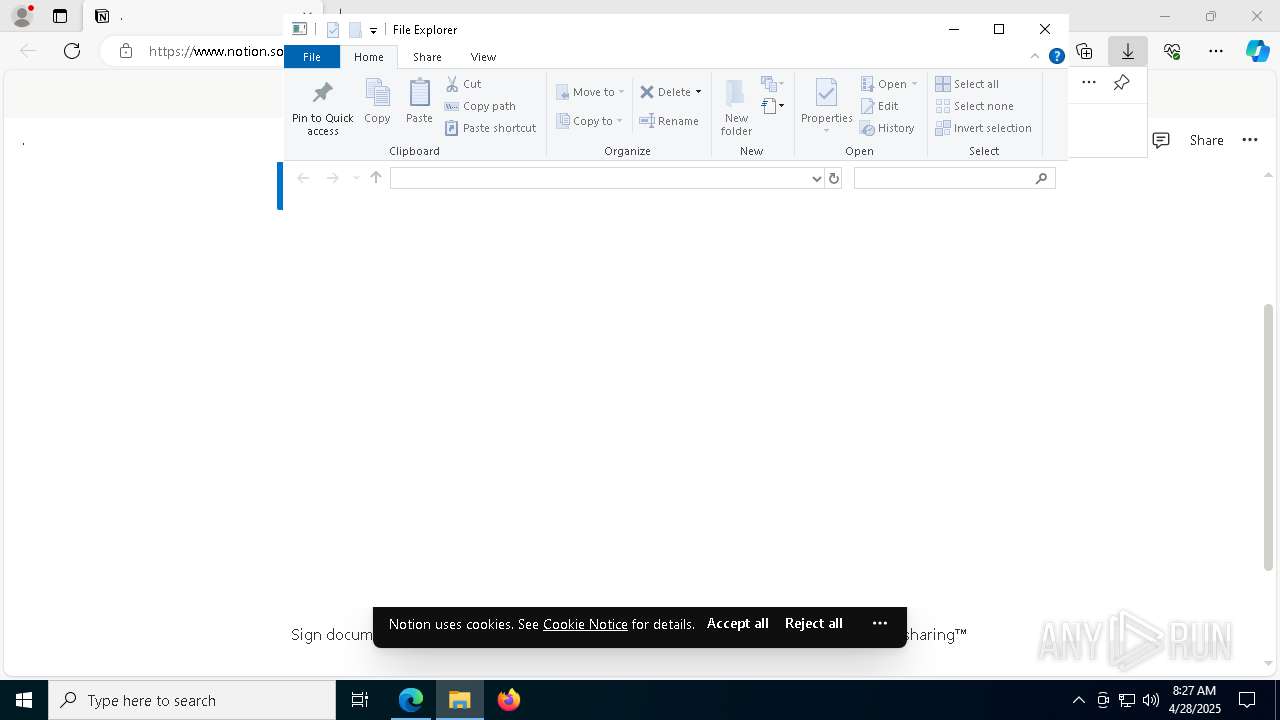Click the taskbar search box
Image resolution: width=1280 pixels, height=720 pixels.
pyautogui.click(x=192, y=700)
